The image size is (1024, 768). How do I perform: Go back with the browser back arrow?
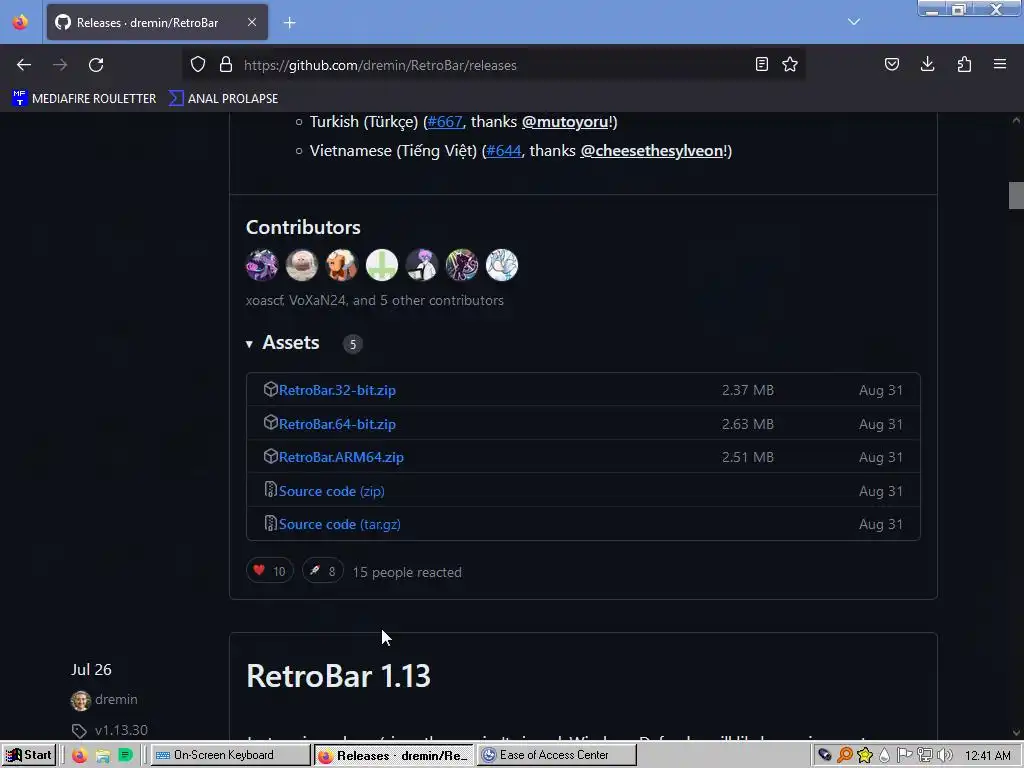(24, 65)
